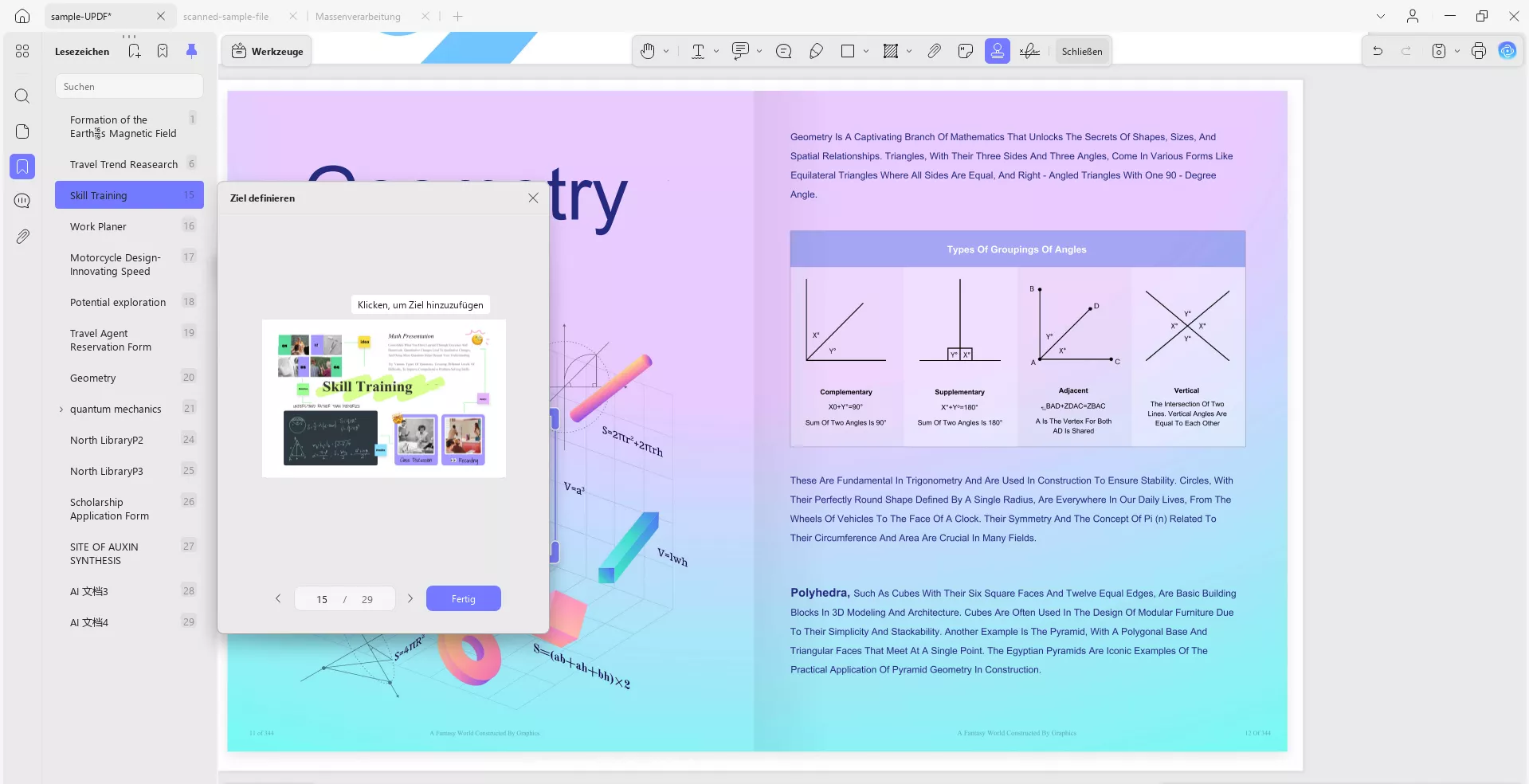
Task: Select the bookmarks panel sidebar icon
Action: [x=22, y=167]
